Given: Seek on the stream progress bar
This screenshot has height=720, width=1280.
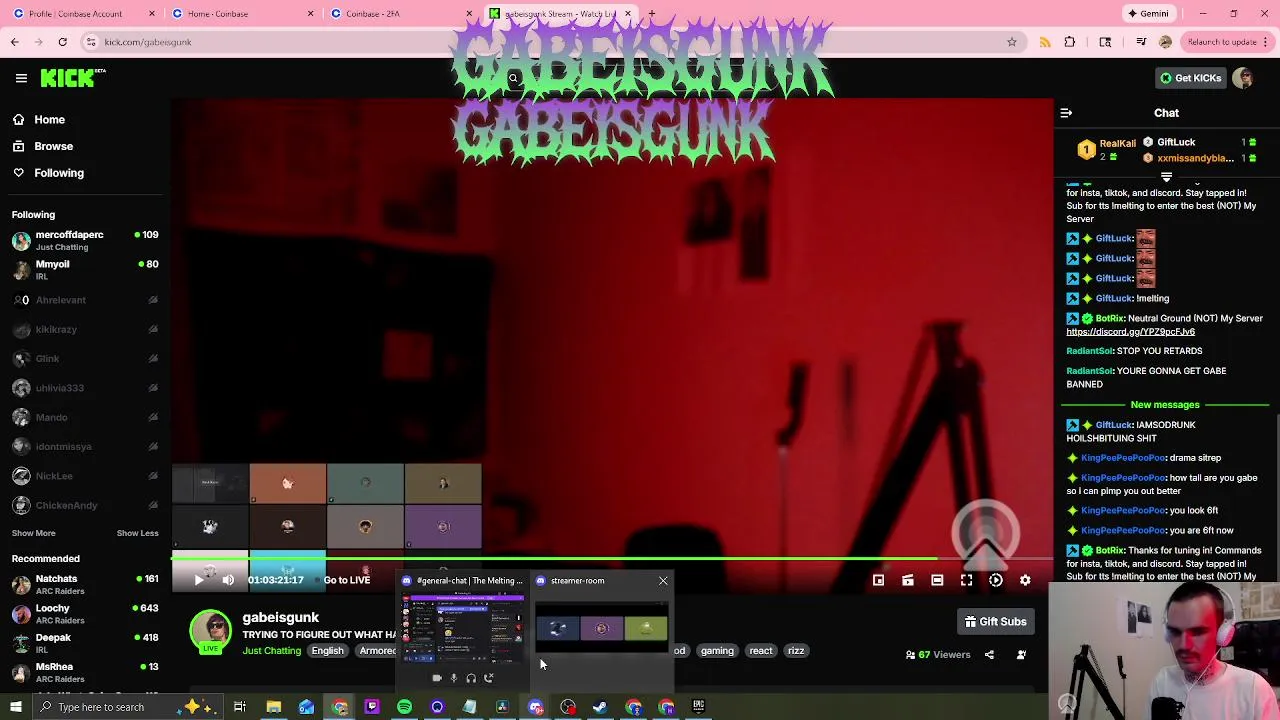Looking at the screenshot, I should coord(612,559).
